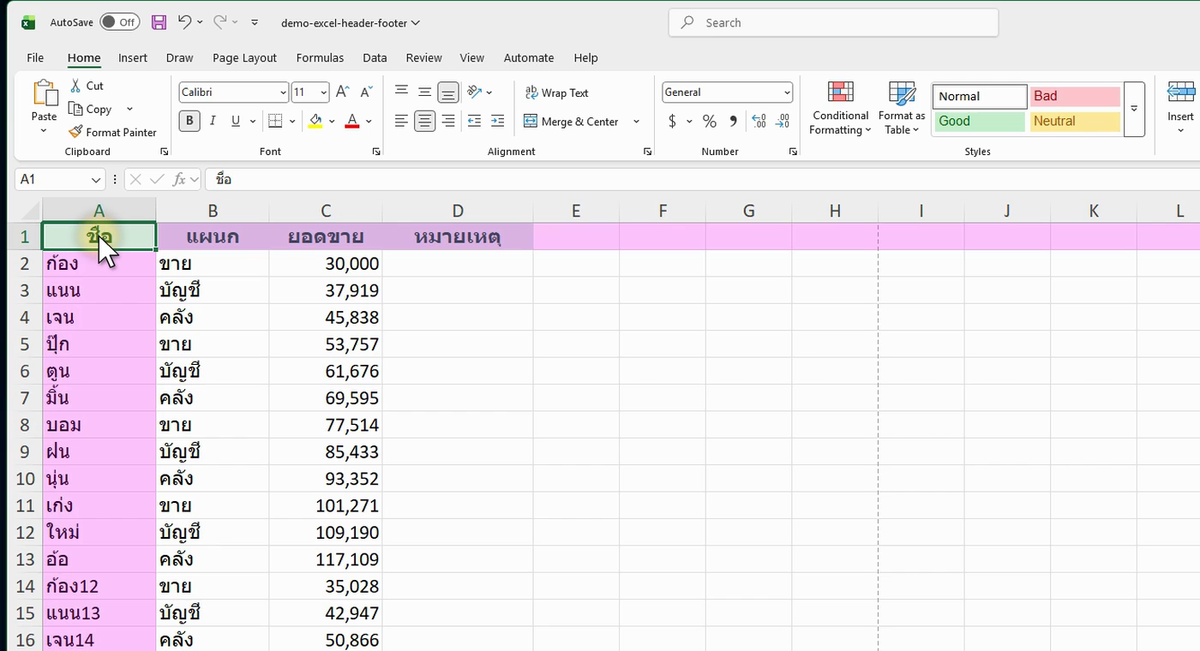The image size is (1200, 651).
Task: Apply the Bad cell style
Action: point(1075,96)
